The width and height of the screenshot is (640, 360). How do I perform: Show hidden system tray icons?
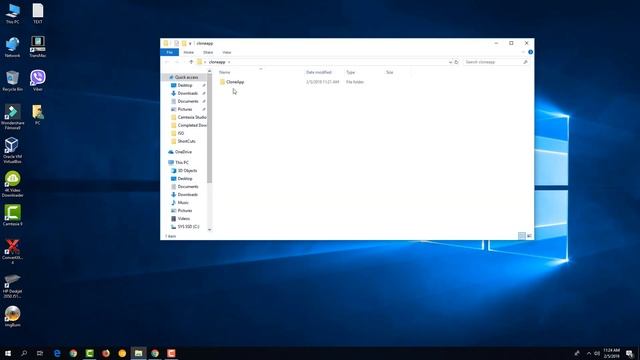589,353
